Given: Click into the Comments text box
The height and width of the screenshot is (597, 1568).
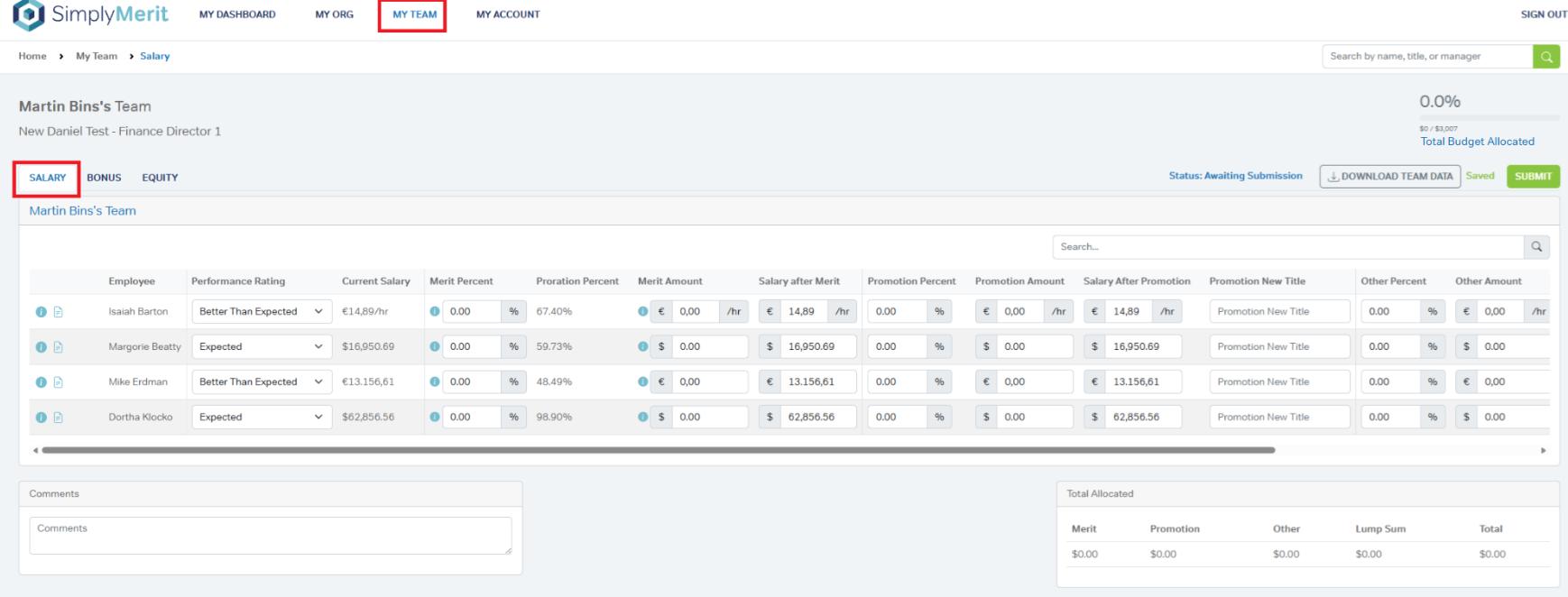Looking at the screenshot, I should click(x=270, y=536).
